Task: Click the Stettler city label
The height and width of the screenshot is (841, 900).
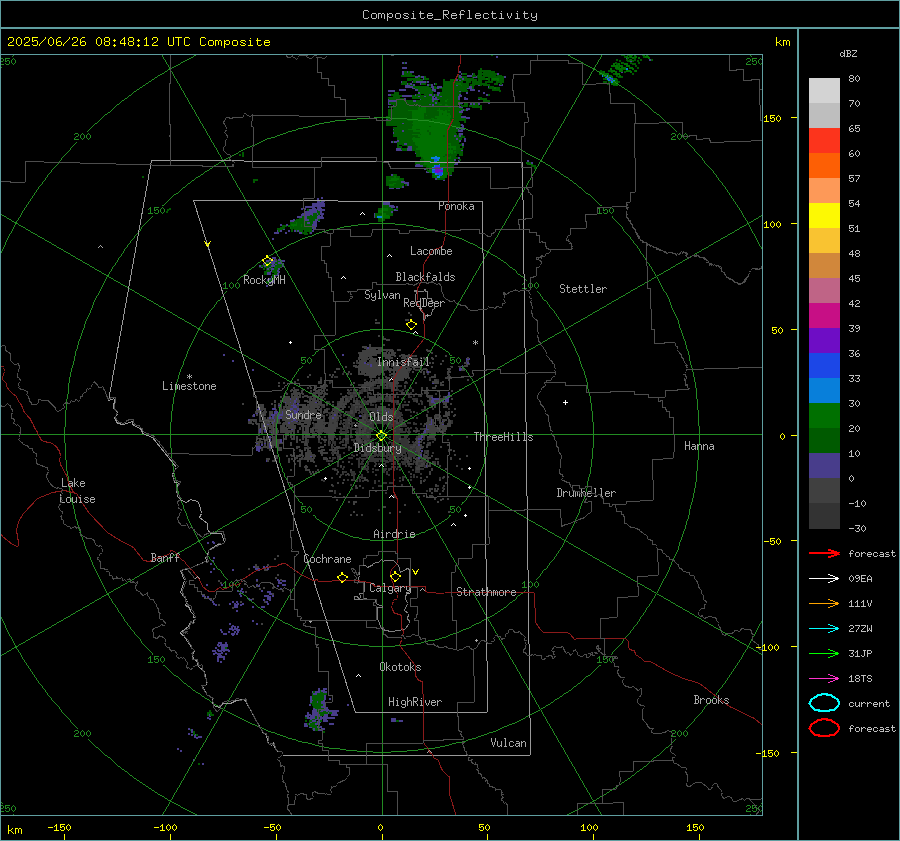Action: (583, 289)
